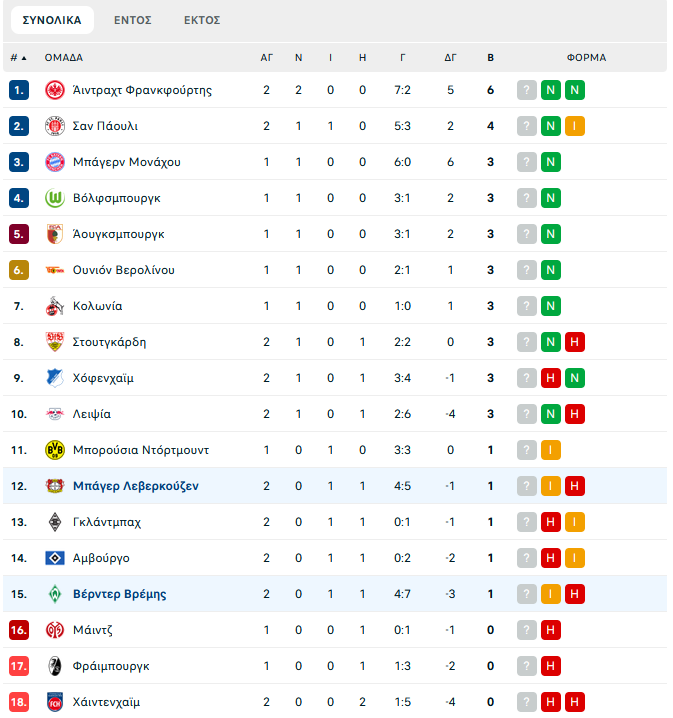Click the Borussia Dortmund BVB logo
The image size is (673, 718).
54,450
